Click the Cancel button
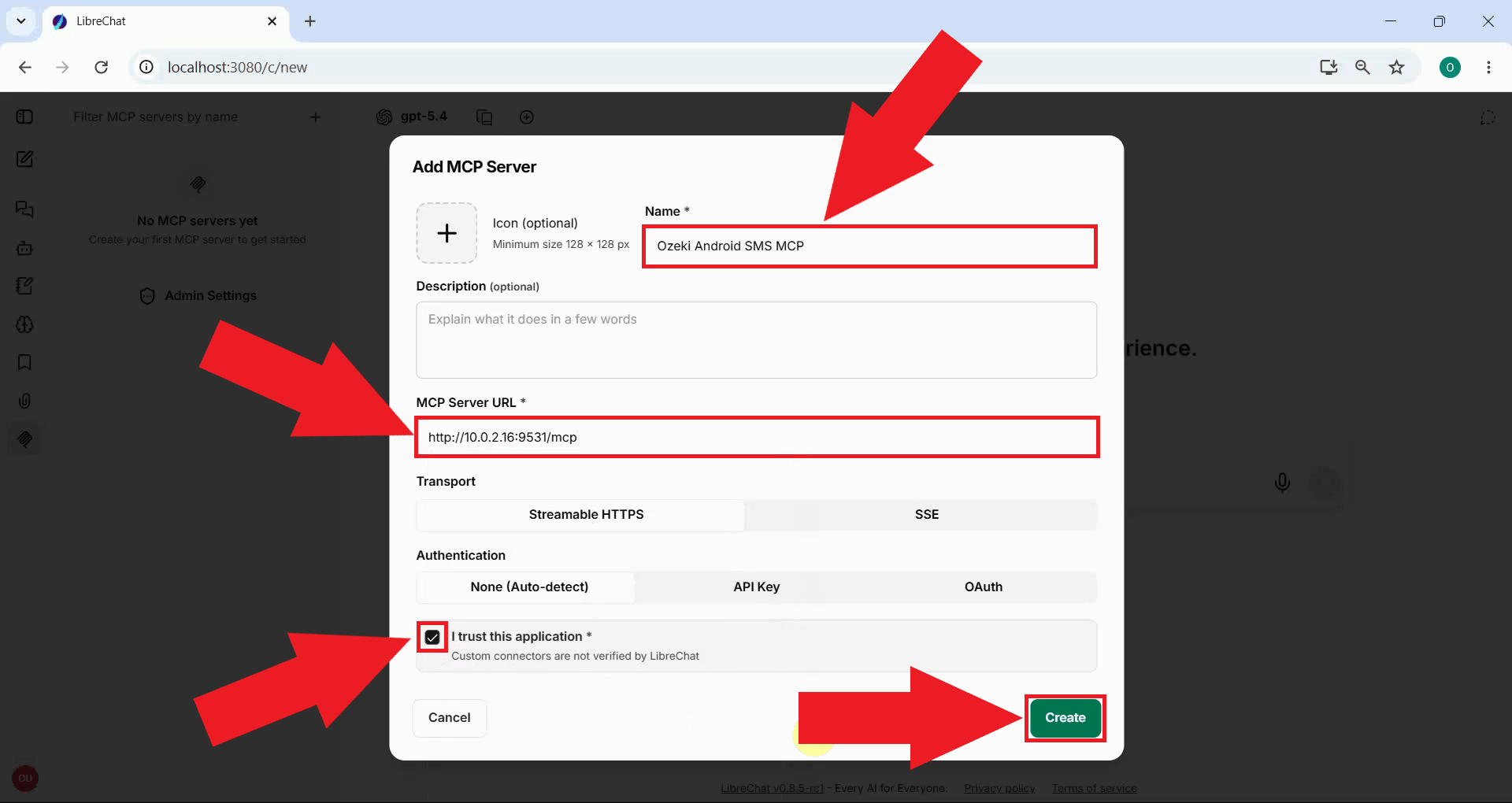The height and width of the screenshot is (803, 1512). [449, 718]
